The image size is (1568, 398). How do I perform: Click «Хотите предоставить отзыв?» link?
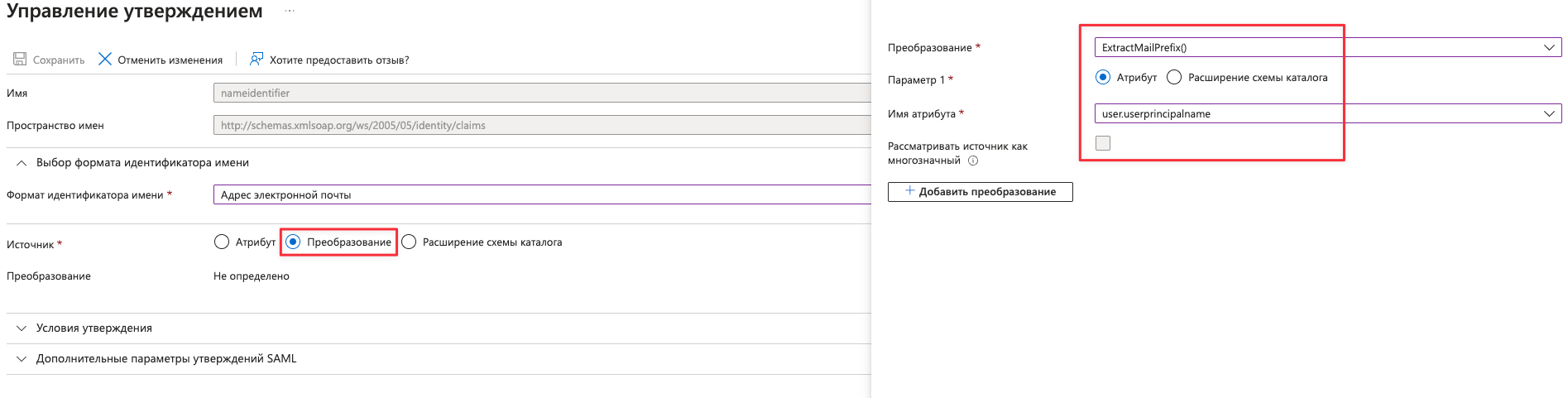pyautogui.click(x=339, y=60)
